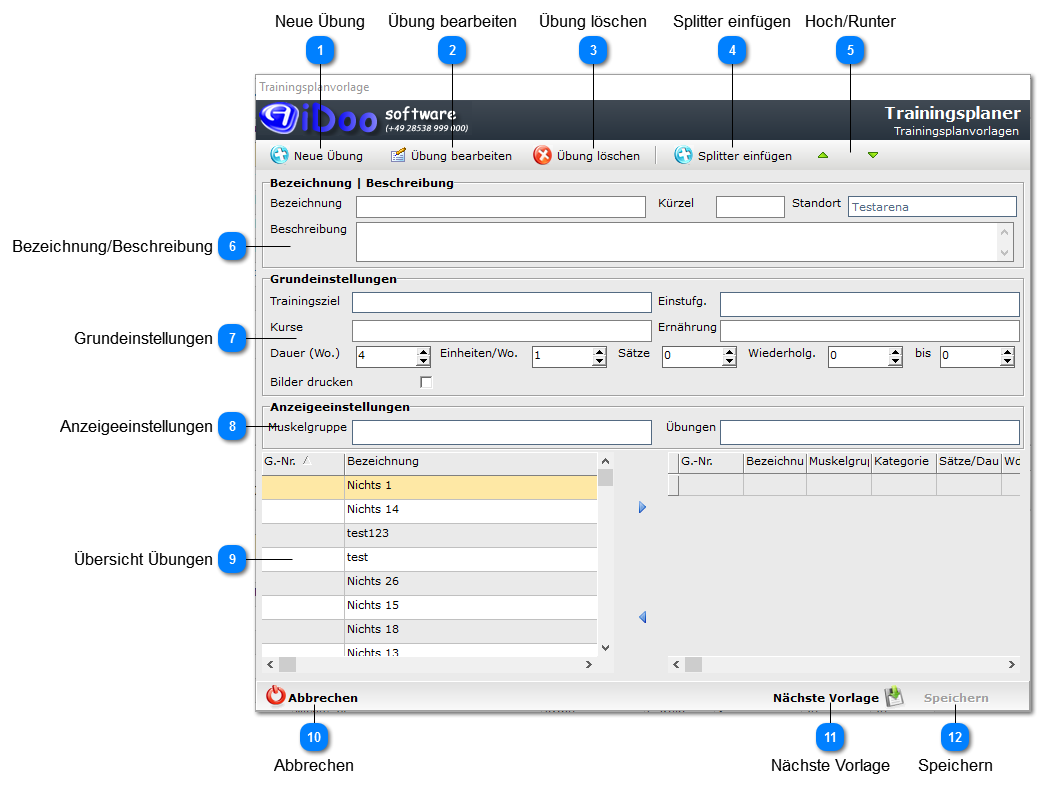Click Muskelgruppe column header in right table
This screenshot has width=1040, height=791.
[839, 461]
